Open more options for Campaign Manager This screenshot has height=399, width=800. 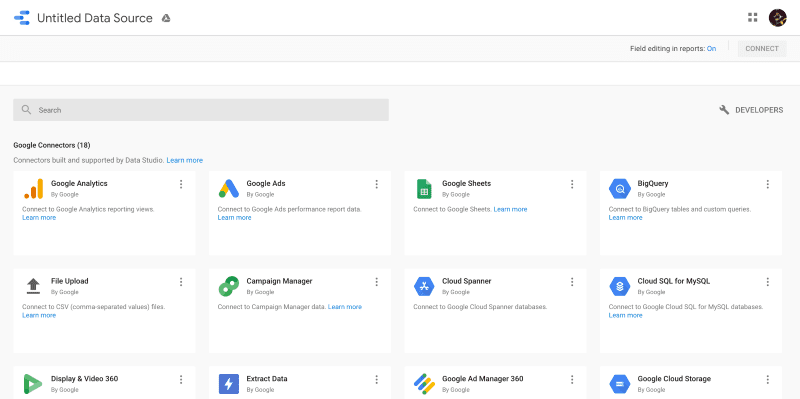pyautogui.click(x=377, y=282)
